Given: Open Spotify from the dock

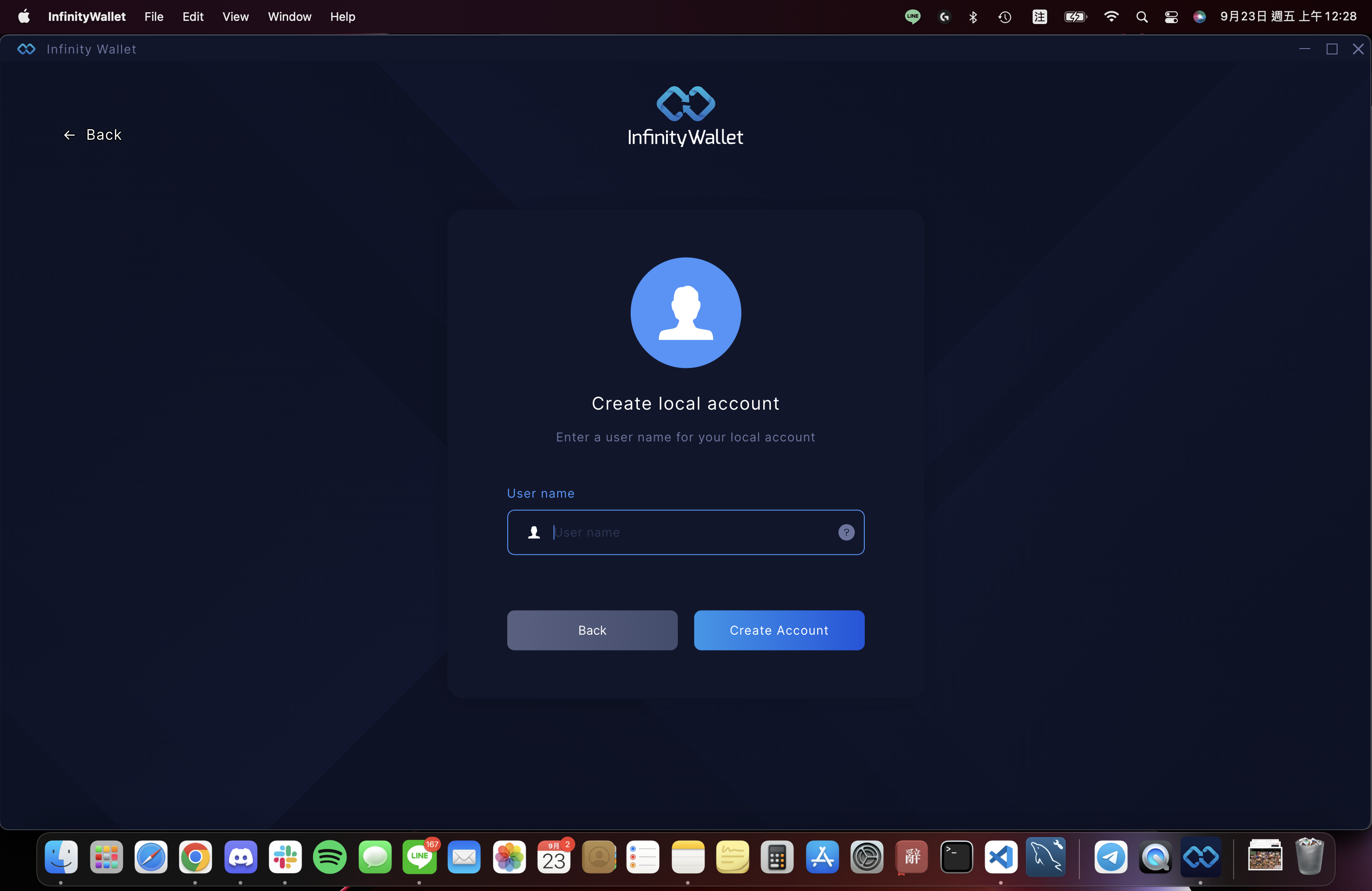Looking at the screenshot, I should click(330, 857).
